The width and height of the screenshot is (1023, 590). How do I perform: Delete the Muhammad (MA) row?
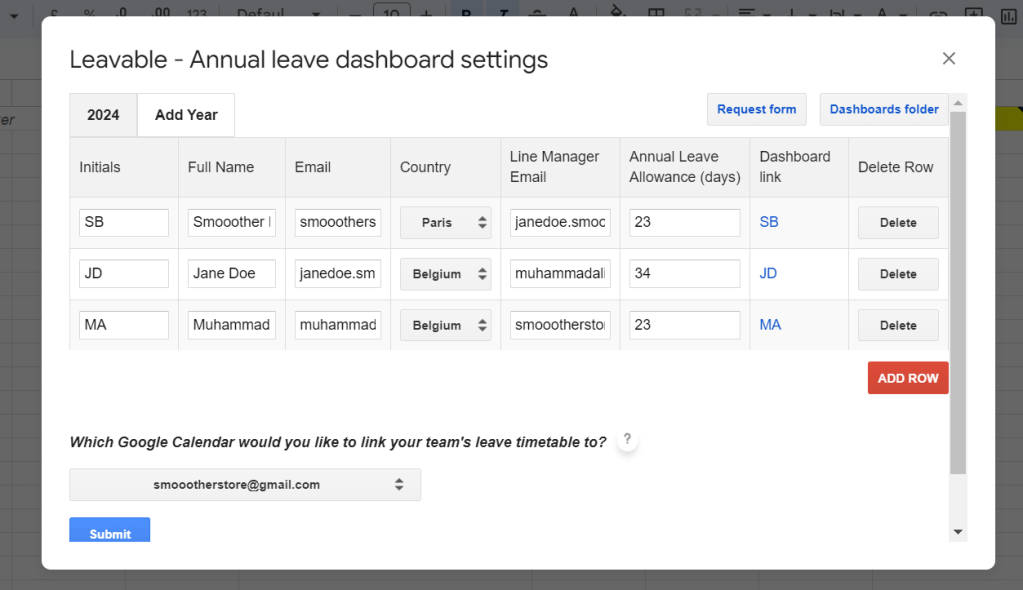tap(898, 325)
